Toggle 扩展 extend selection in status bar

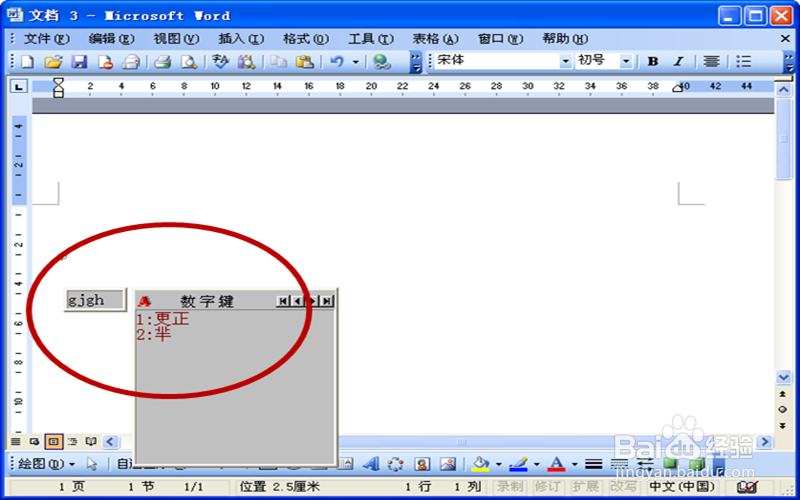(x=585, y=487)
